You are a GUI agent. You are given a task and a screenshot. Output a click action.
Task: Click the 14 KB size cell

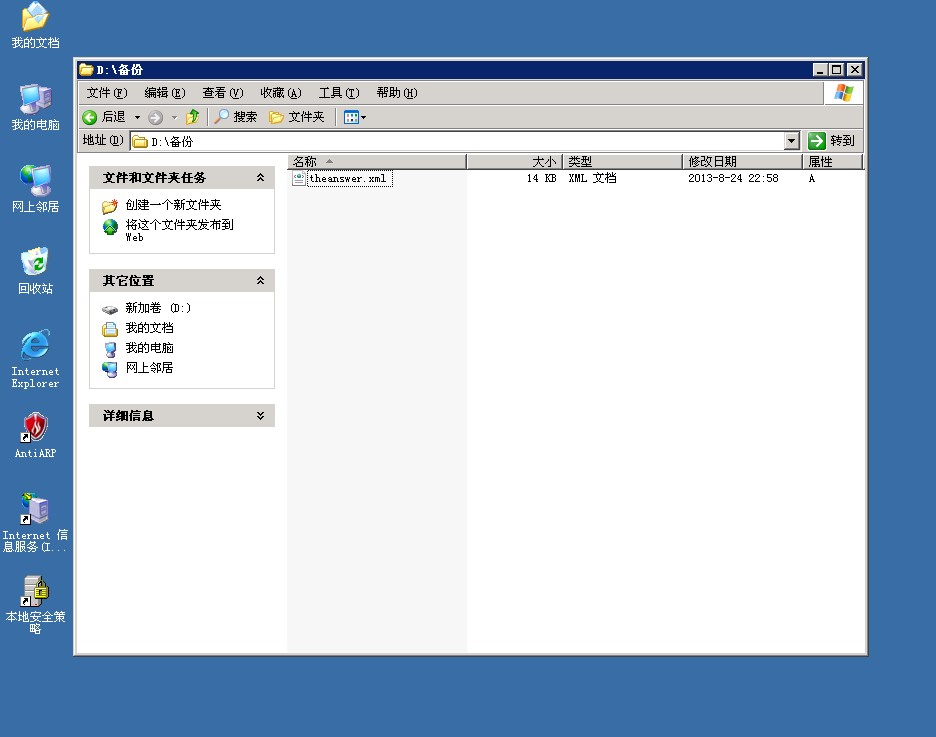coord(541,178)
